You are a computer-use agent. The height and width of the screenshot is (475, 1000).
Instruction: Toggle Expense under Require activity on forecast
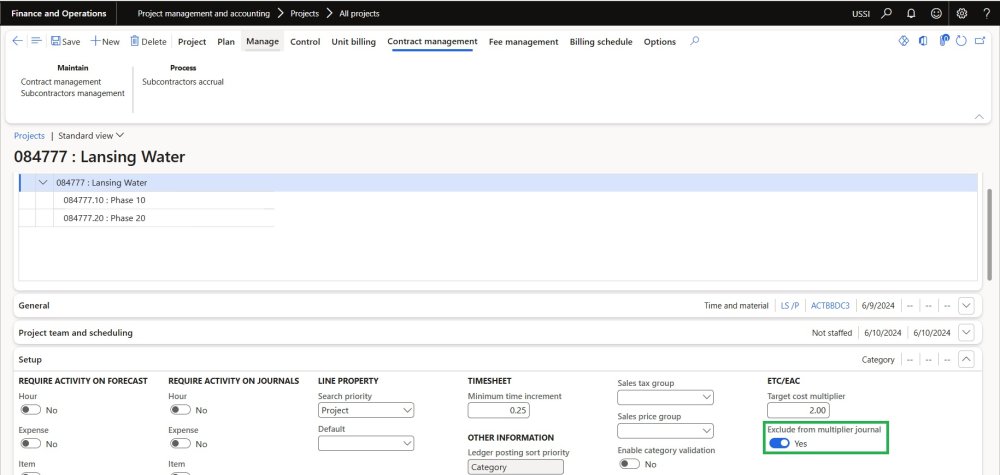point(31,444)
